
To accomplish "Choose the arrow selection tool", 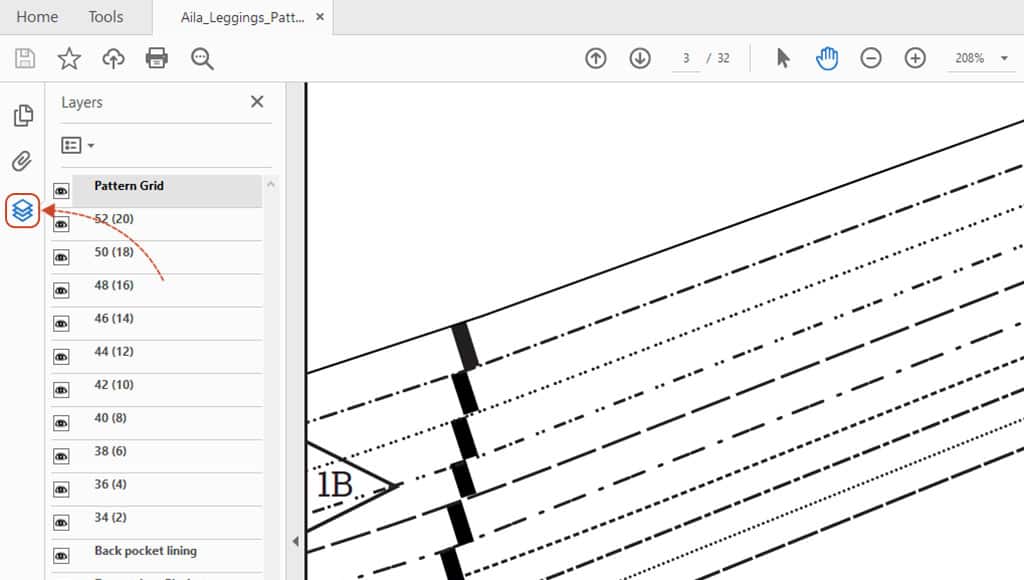I will pos(783,59).
